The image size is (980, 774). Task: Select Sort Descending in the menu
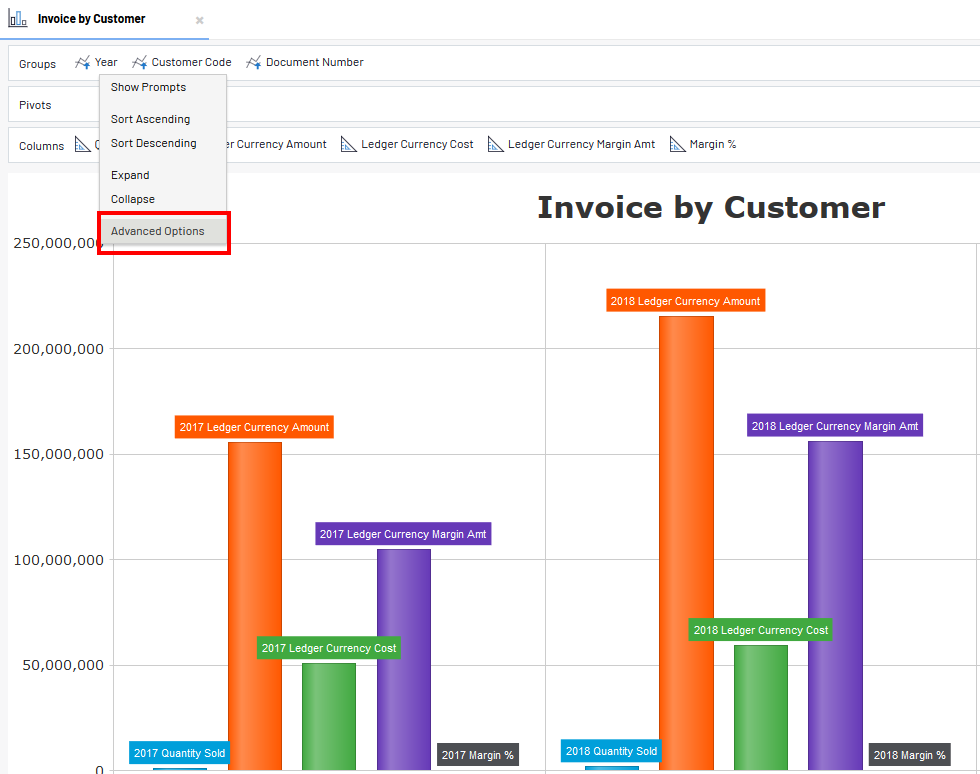(x=153, y=144)
